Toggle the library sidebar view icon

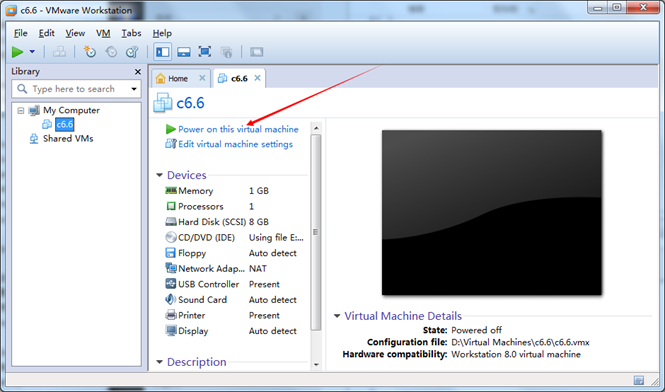click(162, 52)
